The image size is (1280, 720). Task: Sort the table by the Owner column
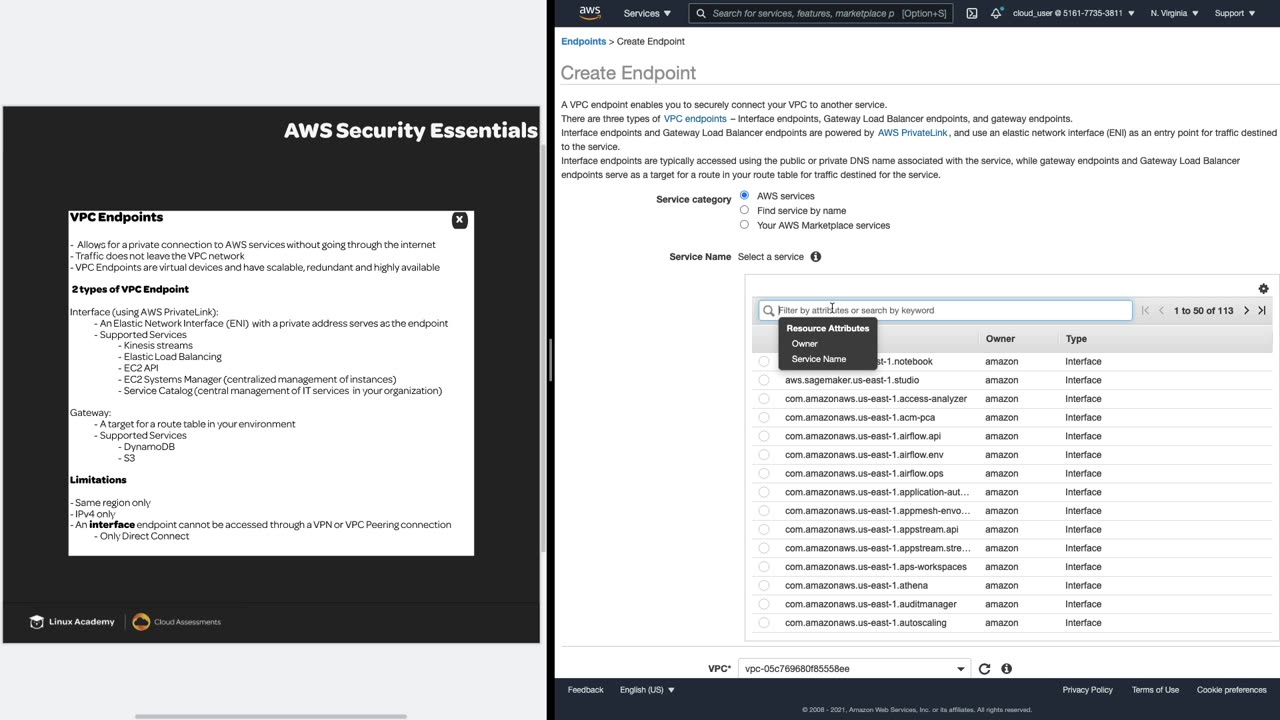(1000, 339)
